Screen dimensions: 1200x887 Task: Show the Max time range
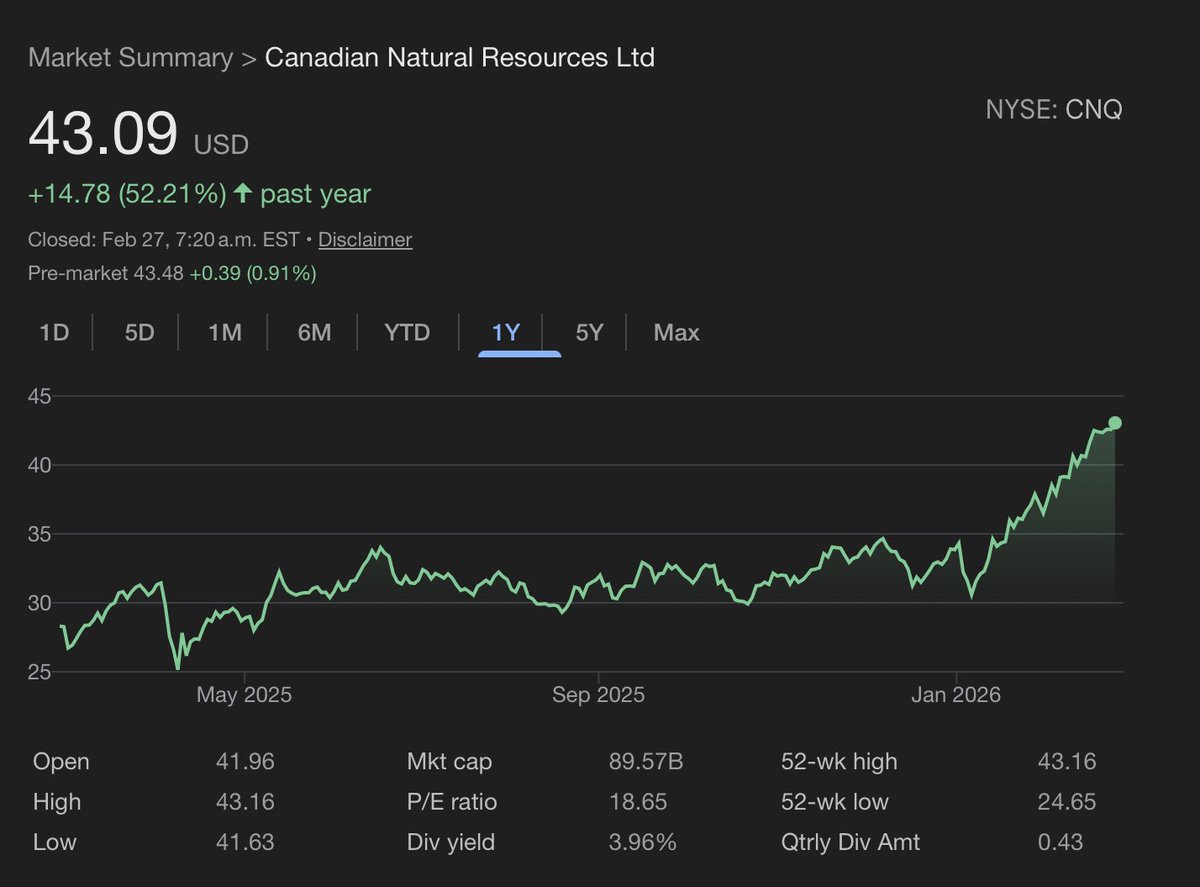(x=675, y=332)
